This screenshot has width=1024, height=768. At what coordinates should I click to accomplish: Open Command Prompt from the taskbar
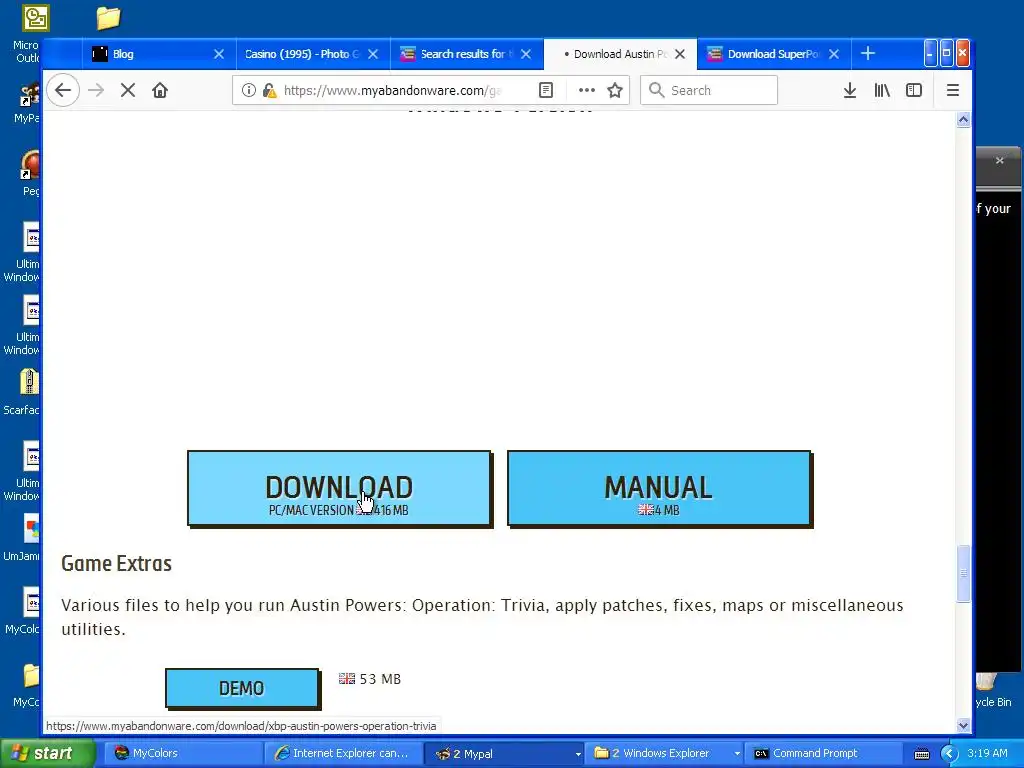point(824,754)
